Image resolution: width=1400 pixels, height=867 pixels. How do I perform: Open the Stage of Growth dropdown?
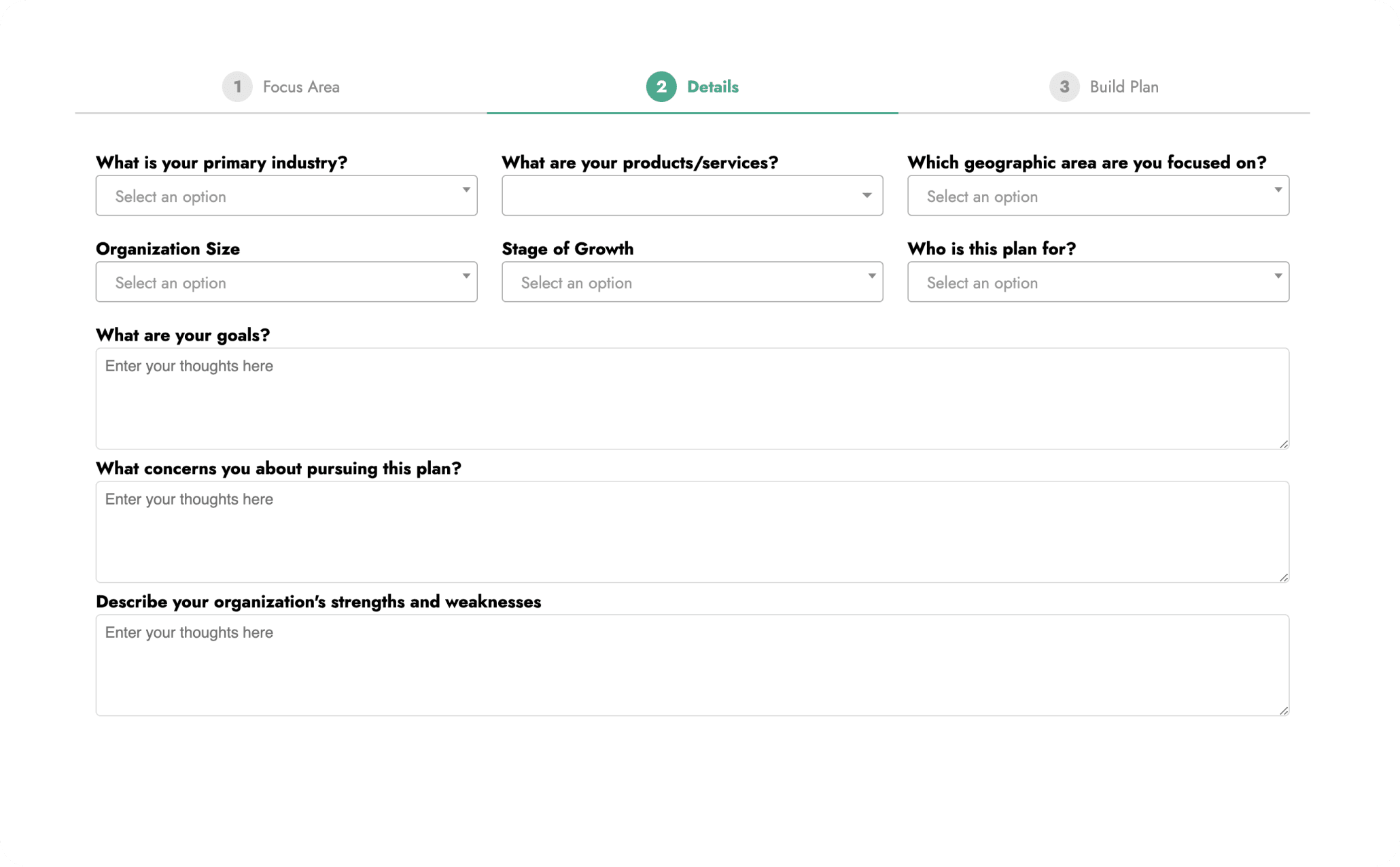click(x=691, y=282)
